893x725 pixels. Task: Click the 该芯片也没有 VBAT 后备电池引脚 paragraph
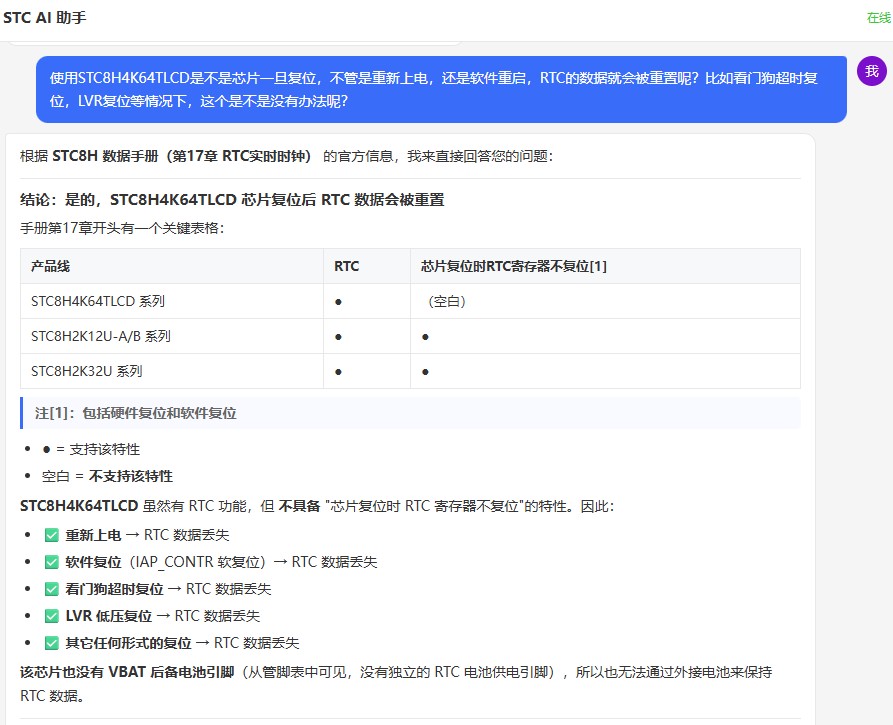point(396,683)
